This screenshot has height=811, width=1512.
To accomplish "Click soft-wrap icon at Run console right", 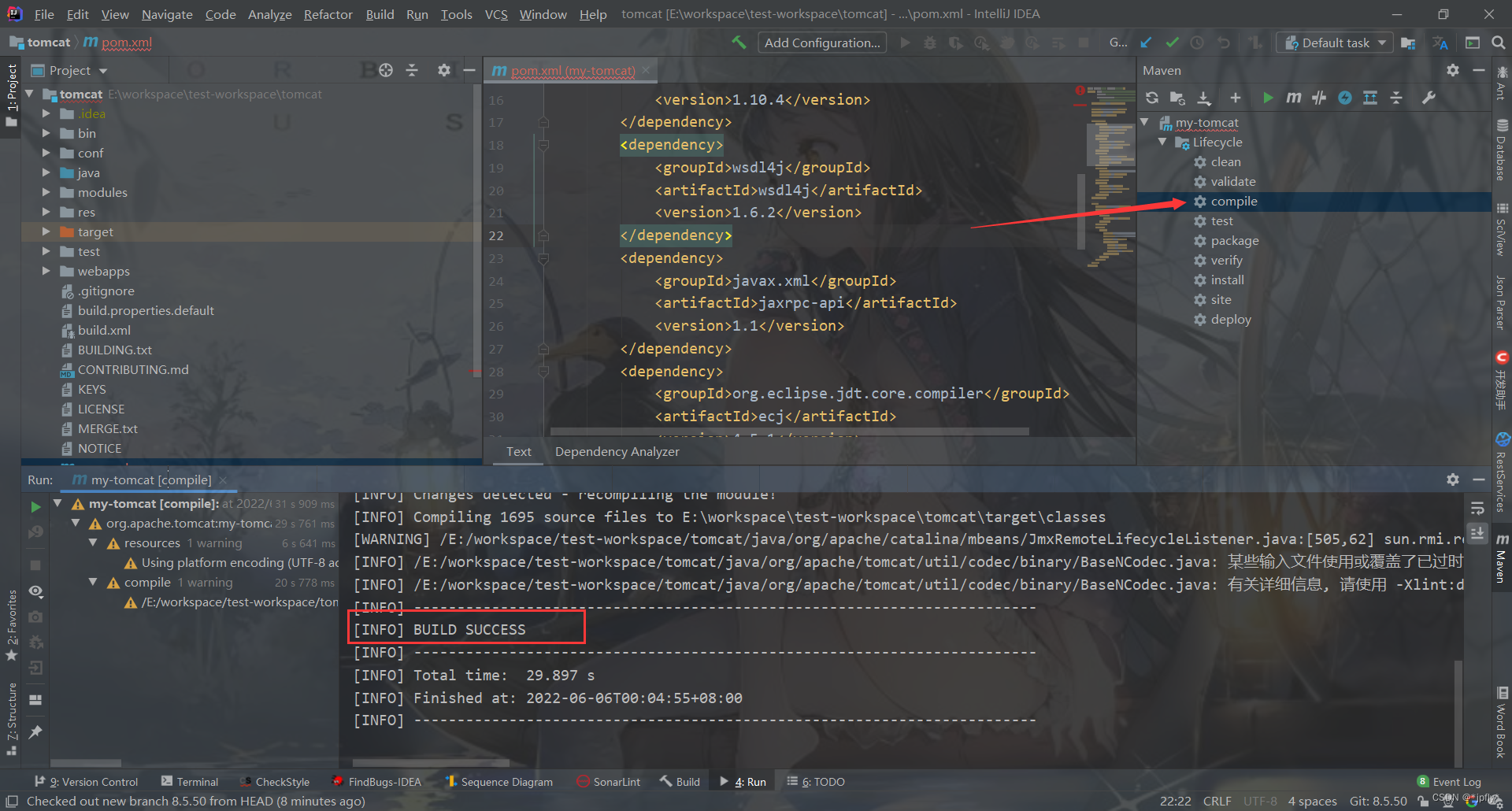I will coord(1477,508).
